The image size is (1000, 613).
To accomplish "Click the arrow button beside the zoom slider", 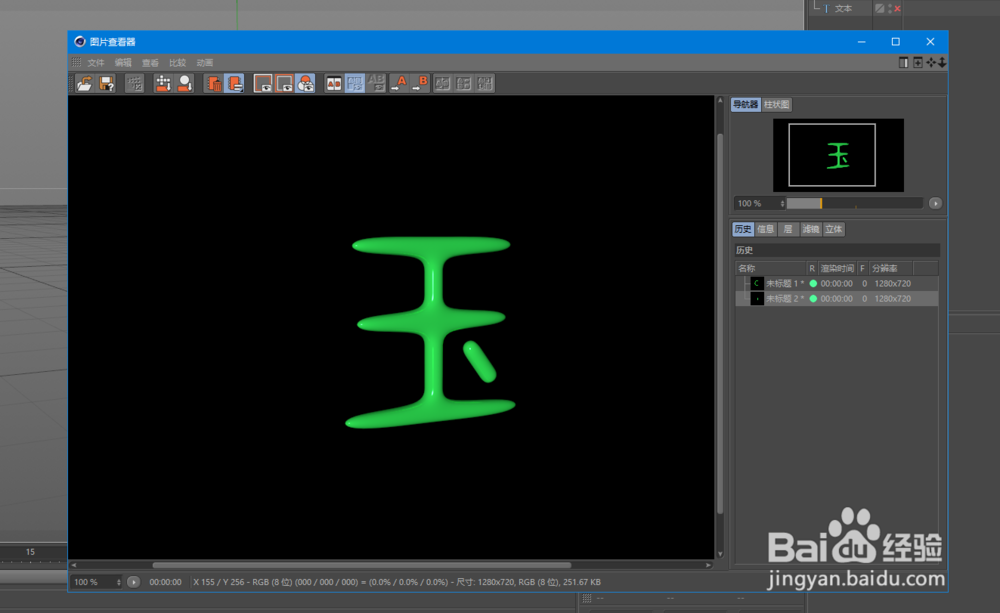I will click(x=935, y=203).
